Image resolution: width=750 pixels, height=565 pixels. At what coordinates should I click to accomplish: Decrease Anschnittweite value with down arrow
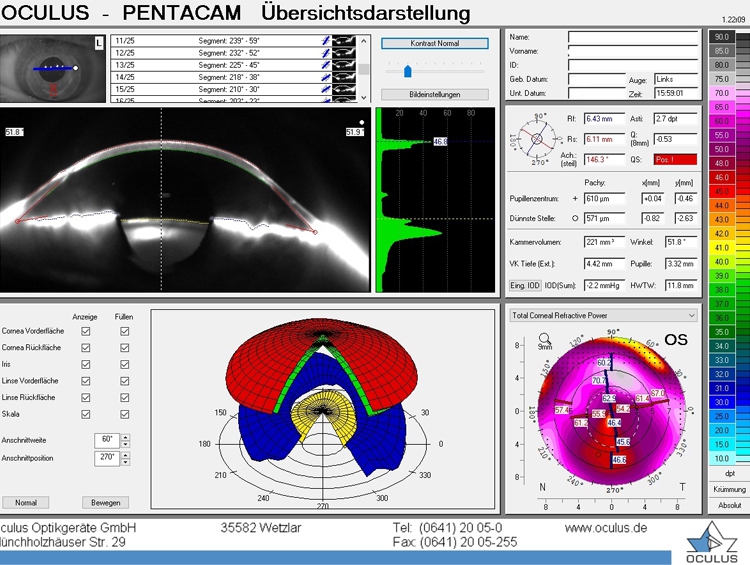pos(125,444)
